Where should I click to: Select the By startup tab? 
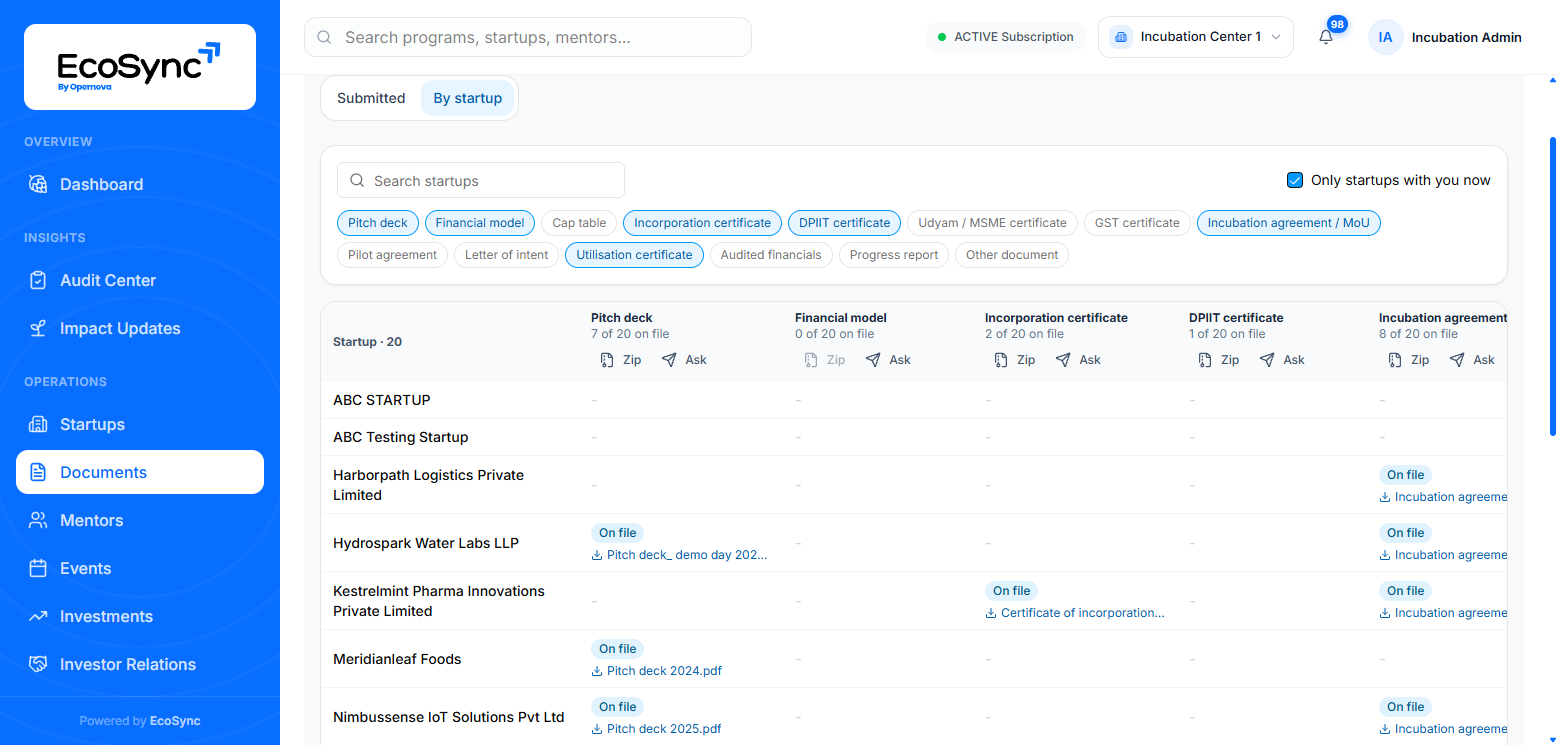[x=468, y=98]
